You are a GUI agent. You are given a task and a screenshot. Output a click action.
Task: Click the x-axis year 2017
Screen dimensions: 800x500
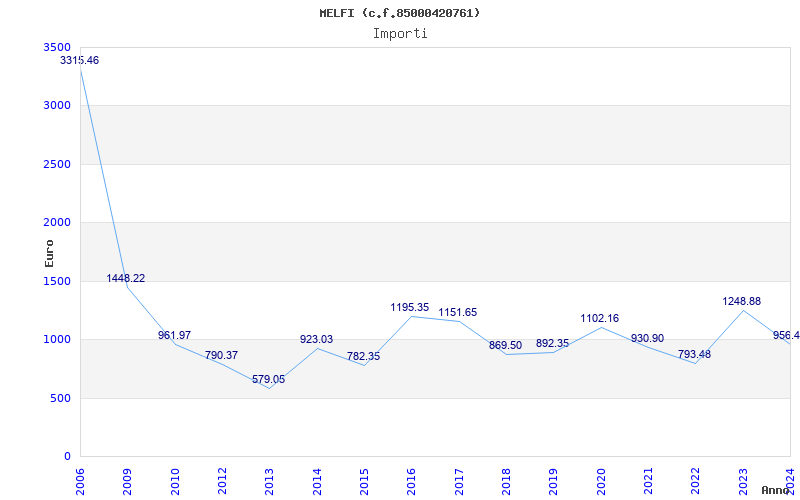click(x=459, y=481)
